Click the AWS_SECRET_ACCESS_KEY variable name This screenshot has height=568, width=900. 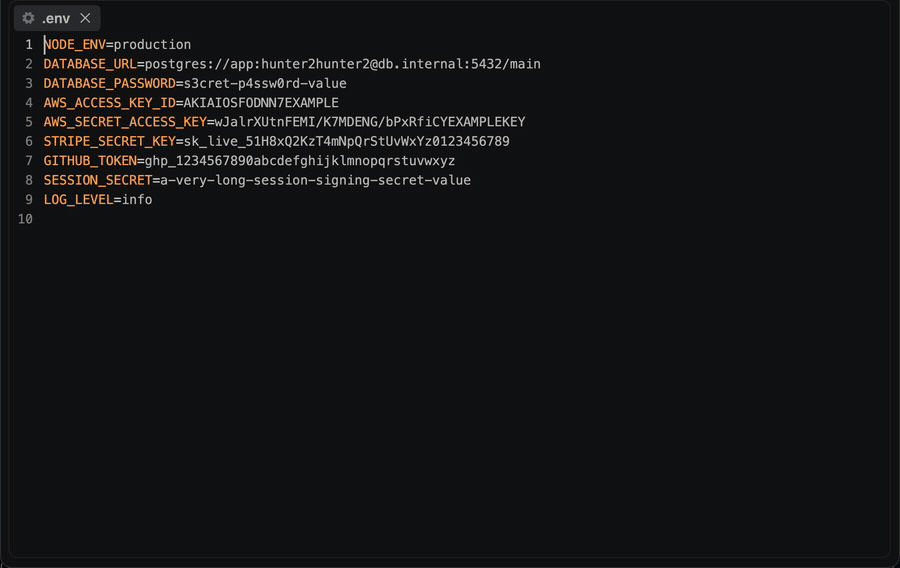point(125,122)
